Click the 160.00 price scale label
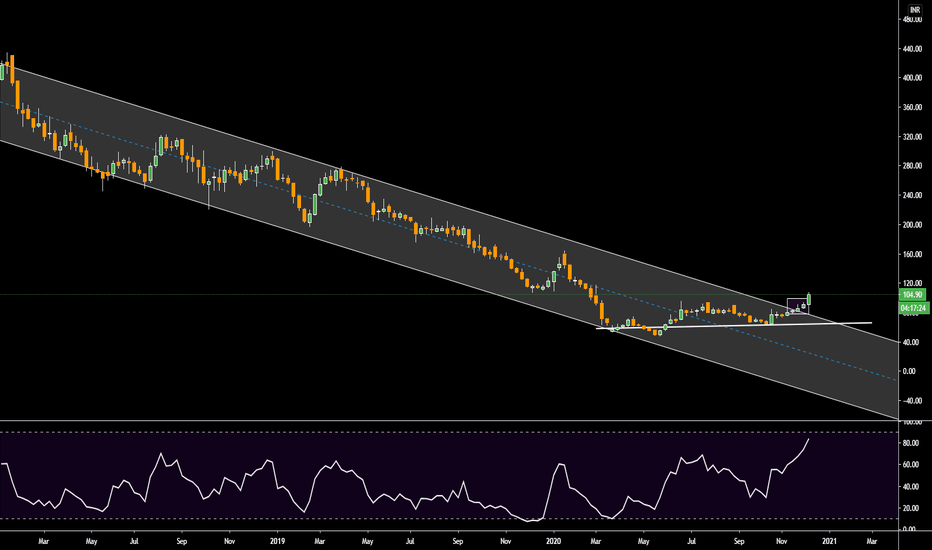Viewport: 932px width, 550px height. tap(912, 254)
